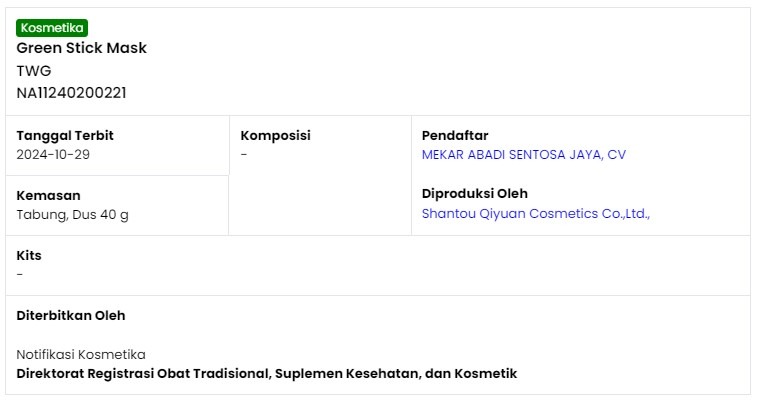The image size is (758, 405).
Task: Click the Kits heading
Action: tap(29, 255)
